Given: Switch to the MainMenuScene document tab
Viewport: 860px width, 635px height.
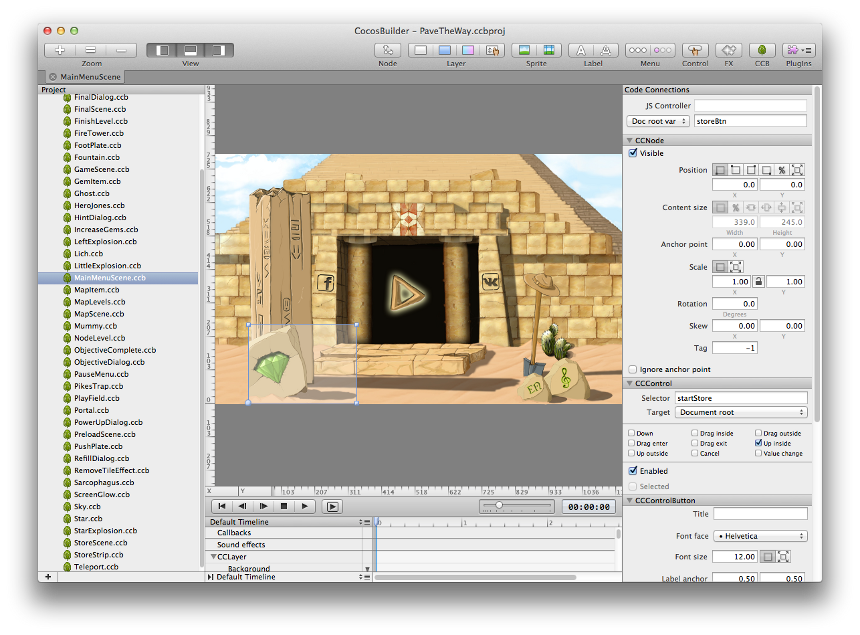Looking at the screenshot, I should [84, 77].
